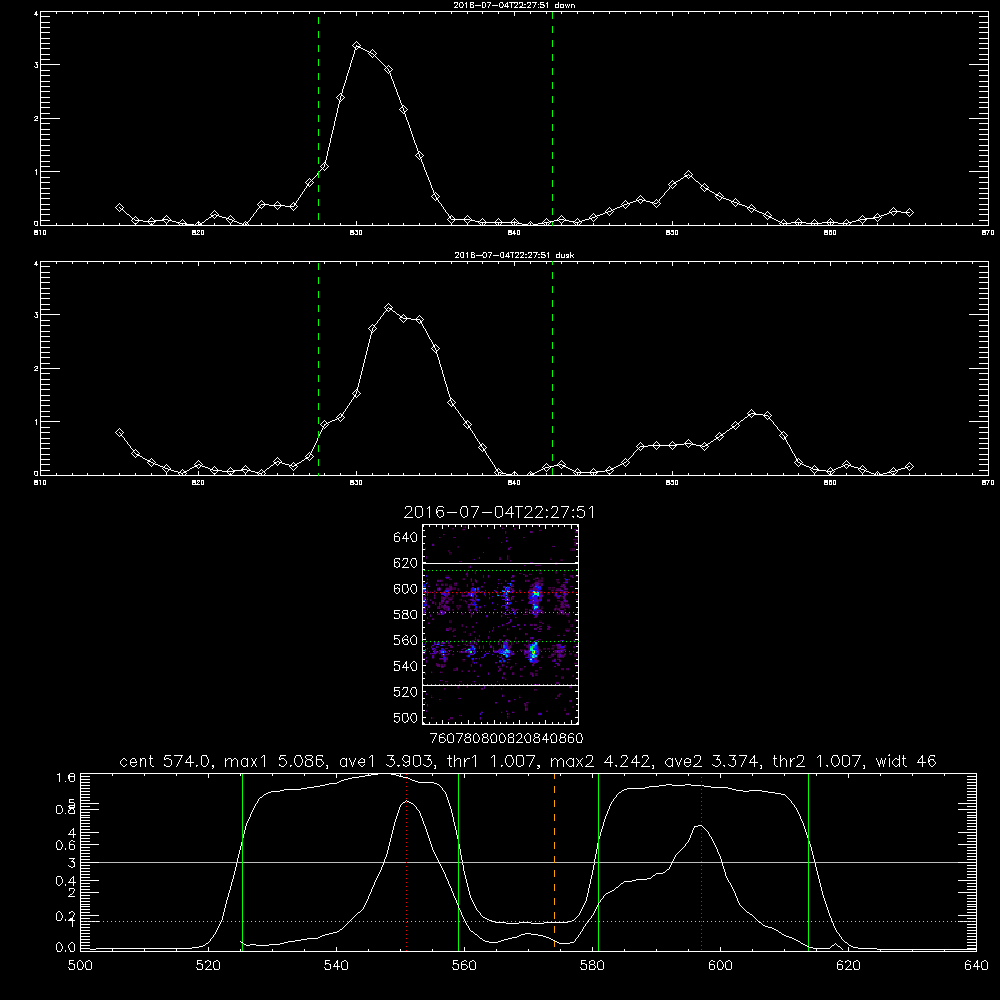The image size is (1000, 1000).
Task: Select the 'ave2 3.374' value in stats line
Action: pyautogui.click(x=712, y=761)
